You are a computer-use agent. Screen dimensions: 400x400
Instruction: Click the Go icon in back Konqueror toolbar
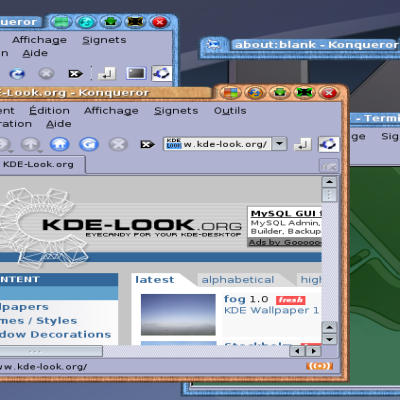coord(107,74)
